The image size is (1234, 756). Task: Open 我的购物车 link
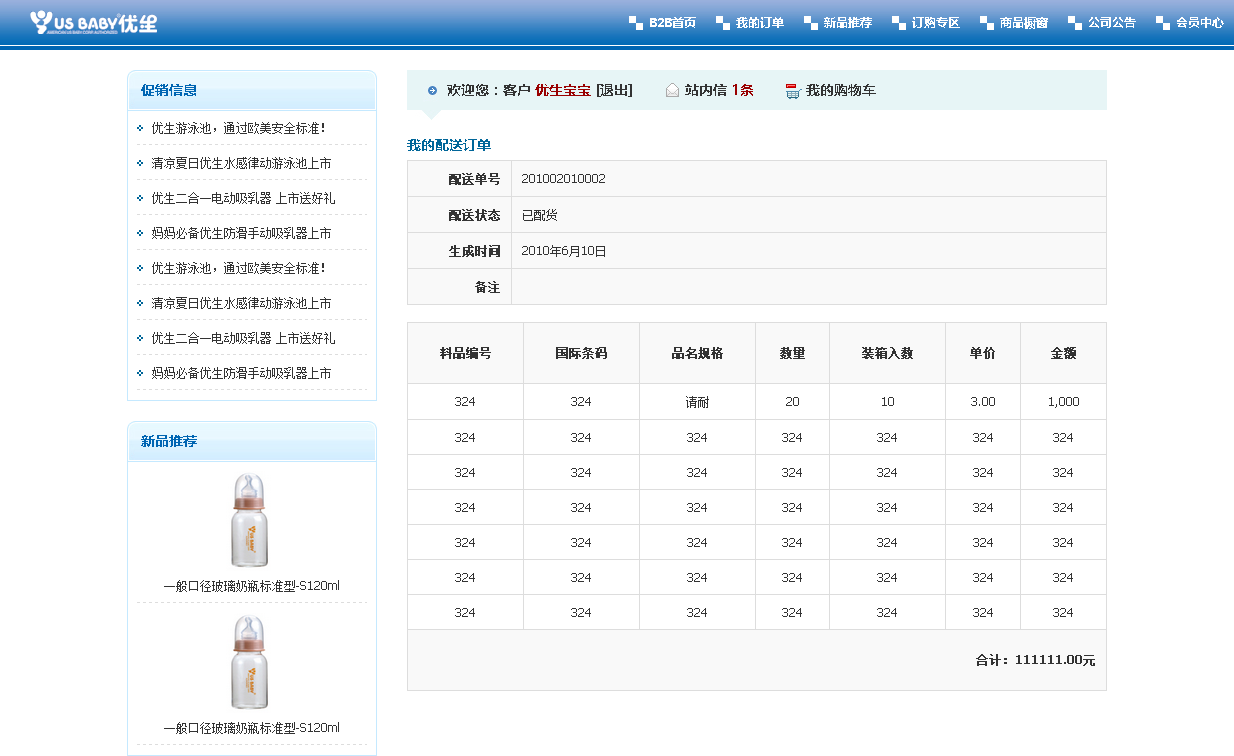point(840,91)
